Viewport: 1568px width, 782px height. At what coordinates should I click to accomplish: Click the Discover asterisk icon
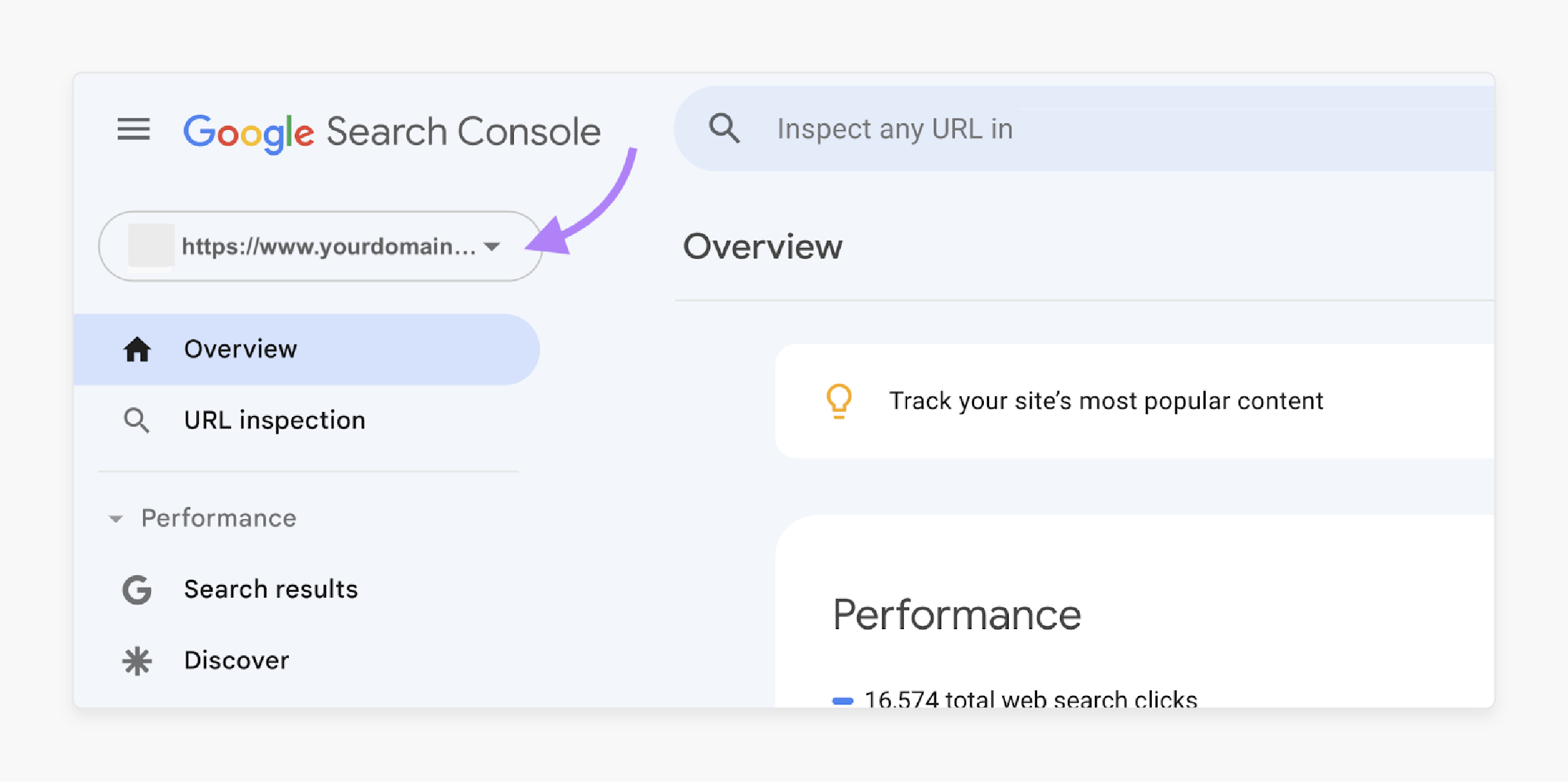click(137, 661)
